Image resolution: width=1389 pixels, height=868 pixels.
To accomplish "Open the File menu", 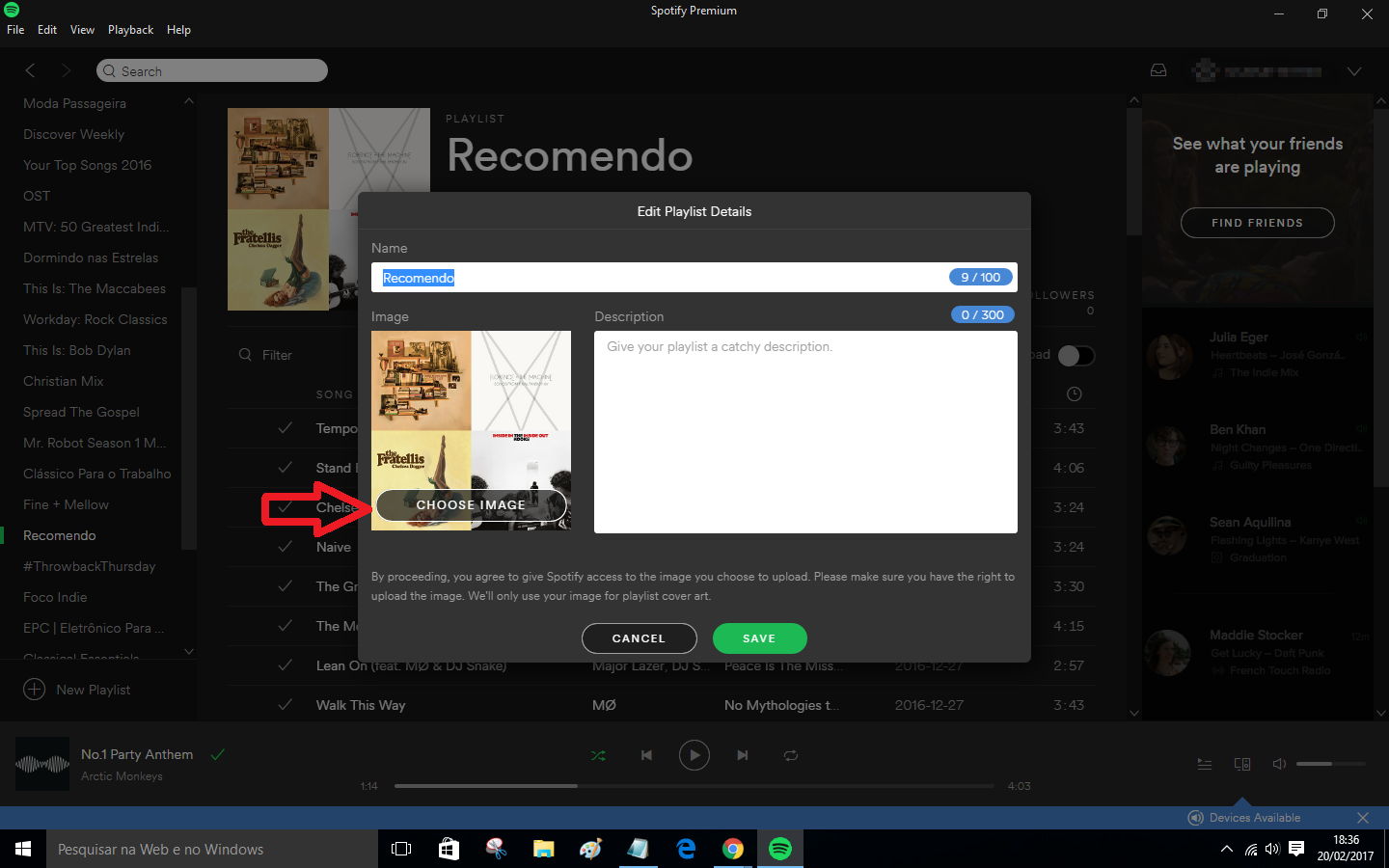I will click(15, 30).
